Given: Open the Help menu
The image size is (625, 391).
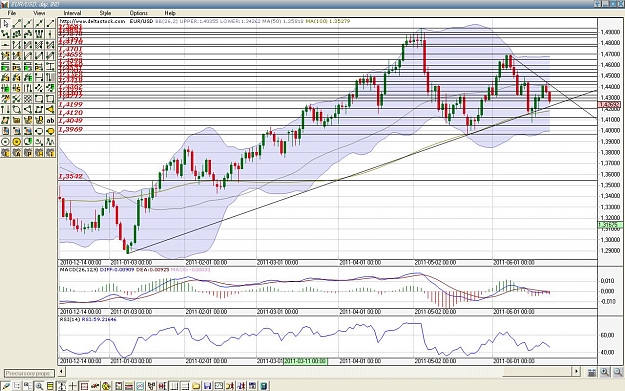Looking at the screenshot, I should pyautogui.click(x=170, y=13).
